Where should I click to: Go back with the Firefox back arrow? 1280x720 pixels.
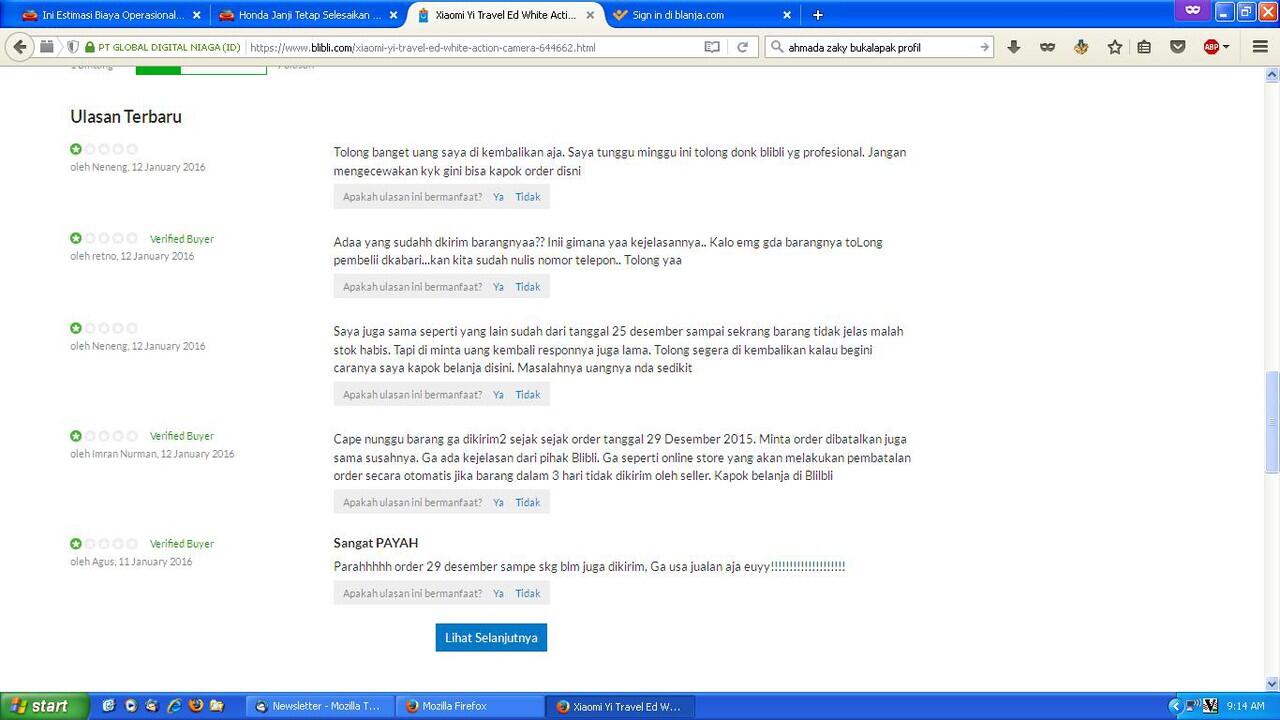(20, 47)
